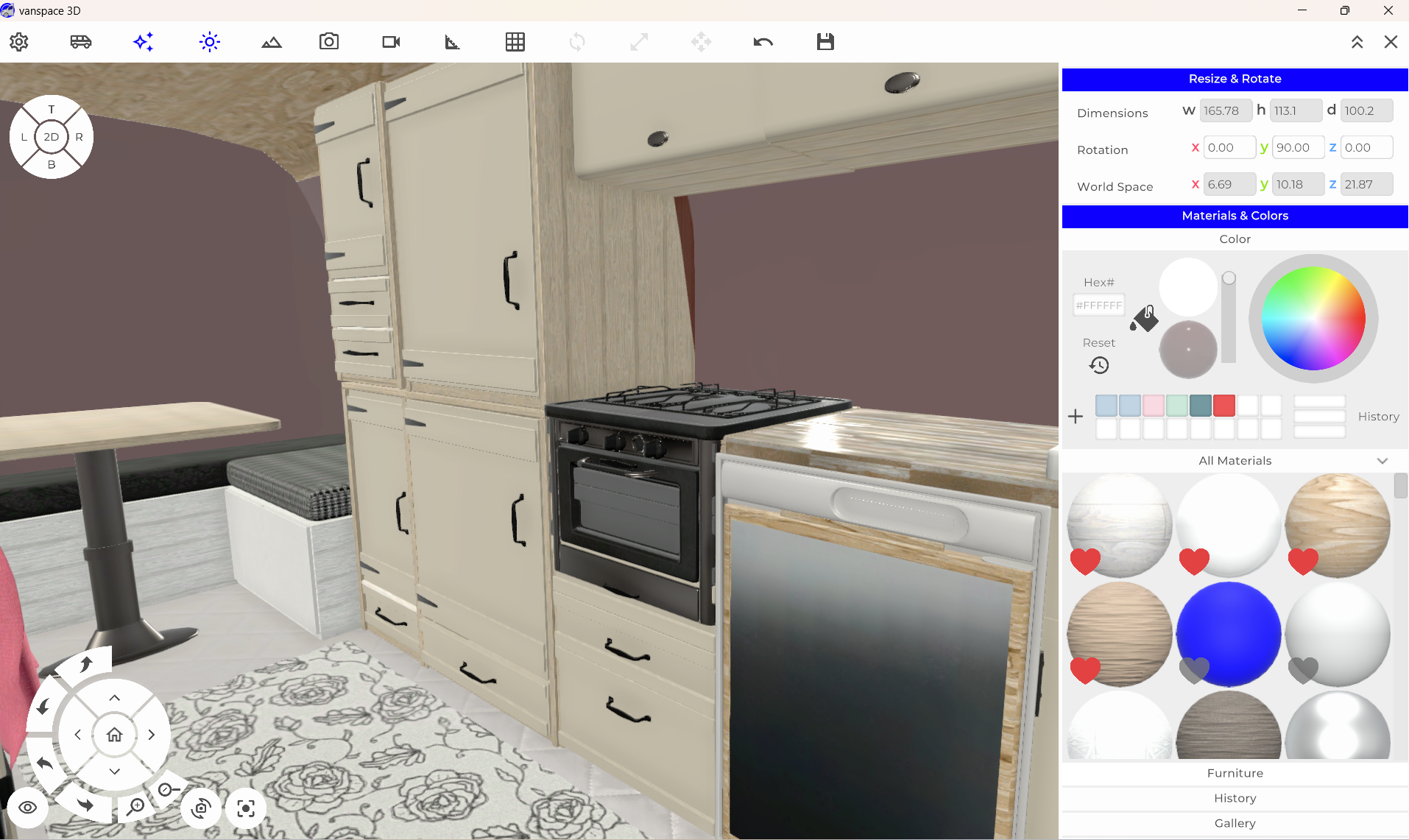Viewport: 1409px width, 840px height.
Task: Click home button in navigation pad
Action: pyautogui.click(x=114, y=734)
